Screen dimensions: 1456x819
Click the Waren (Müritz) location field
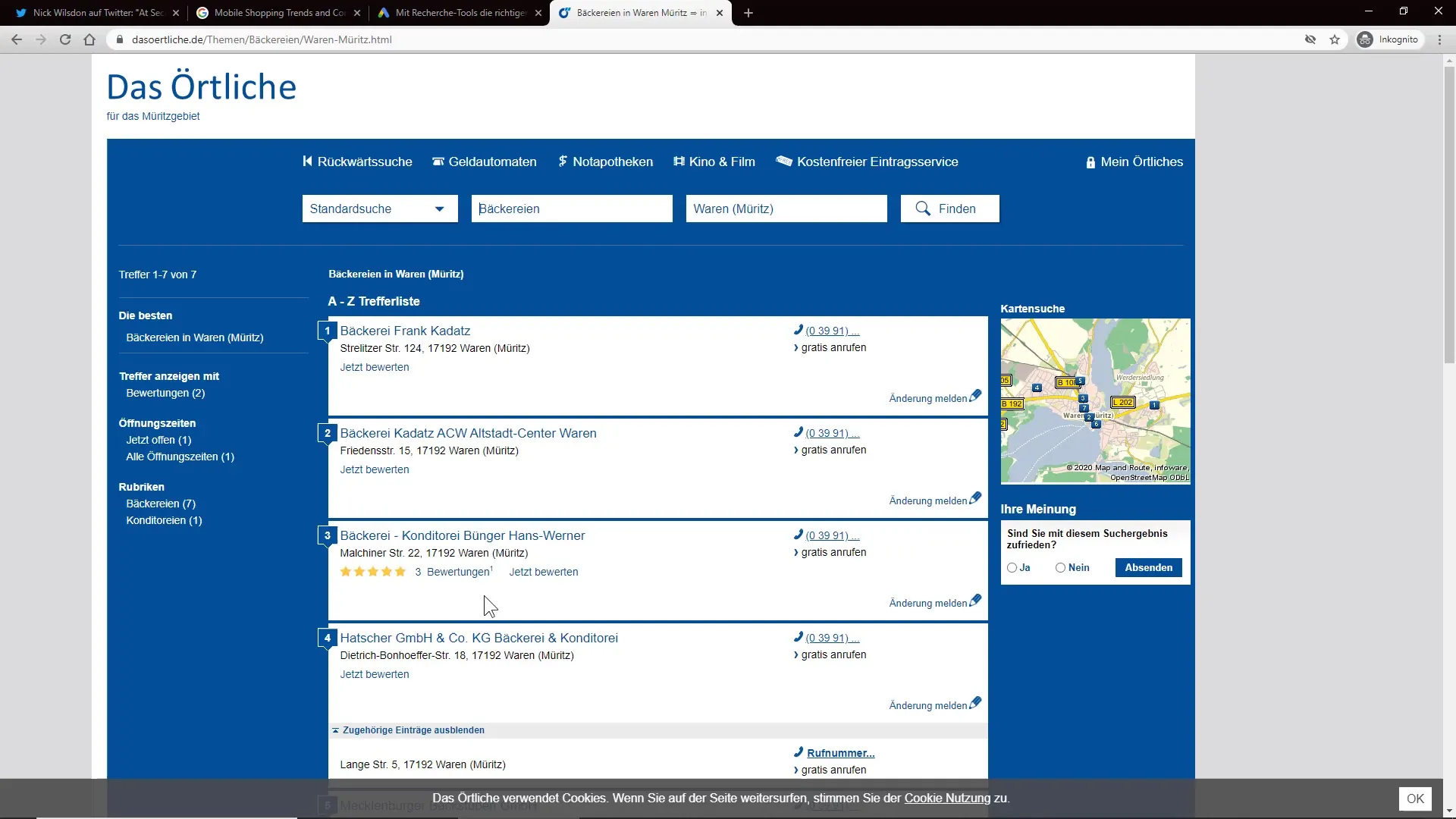786,209
